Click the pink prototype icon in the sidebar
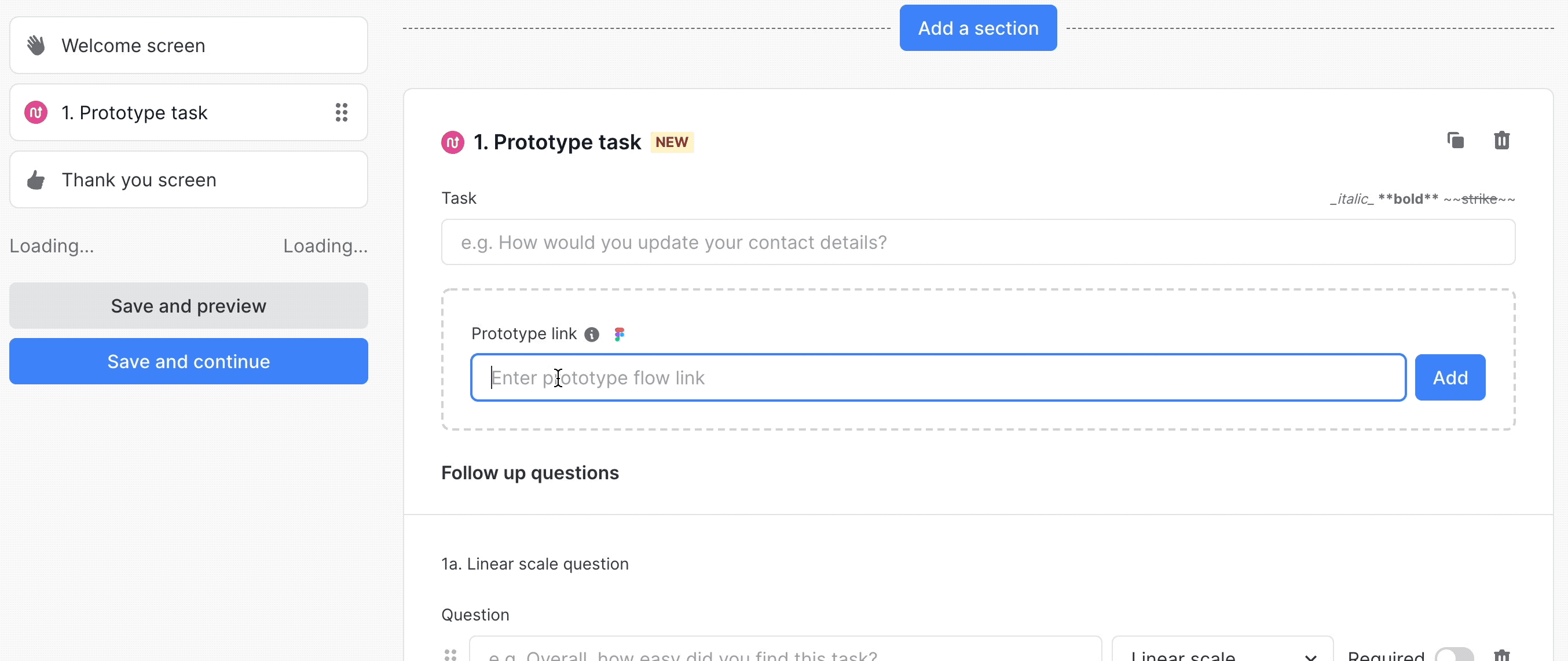Viewport: 1568px width, 661px height. [x=36, y=112]
